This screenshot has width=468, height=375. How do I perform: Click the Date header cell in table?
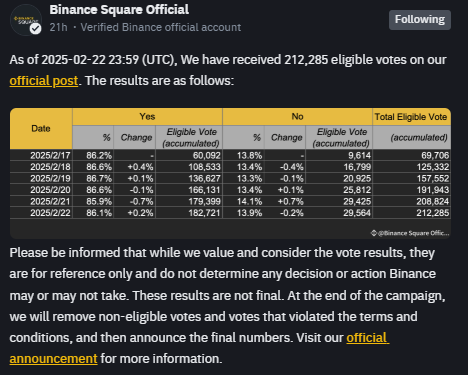pos(41,128)
